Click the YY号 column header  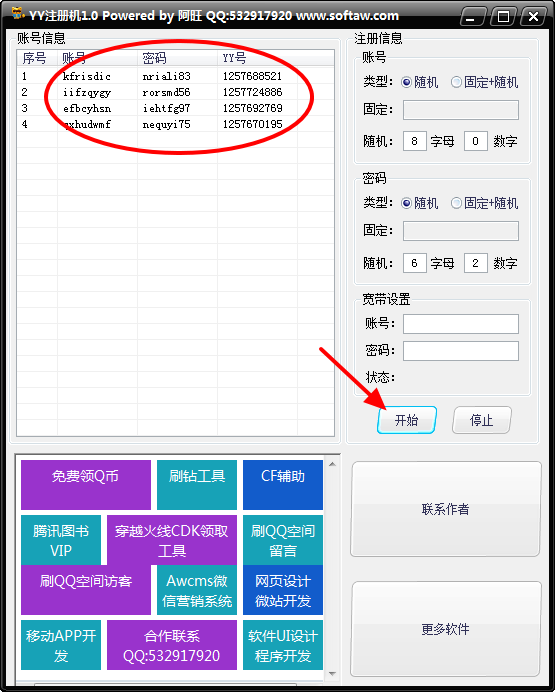point(258,58)
